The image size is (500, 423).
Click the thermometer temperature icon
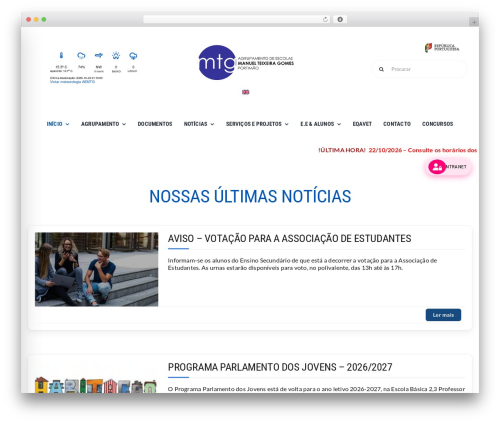point(61,55)
